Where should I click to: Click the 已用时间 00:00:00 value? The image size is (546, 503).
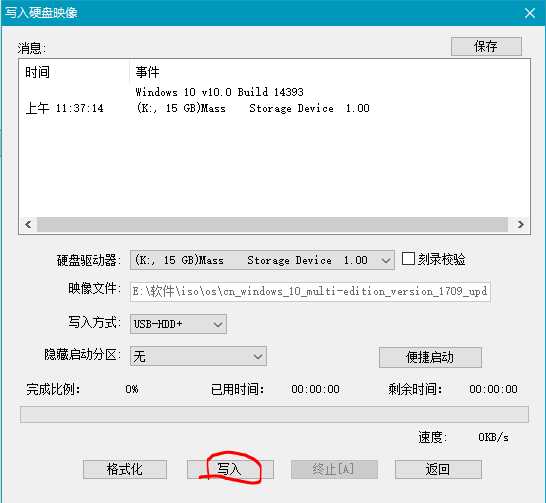[x=315, y=389]
